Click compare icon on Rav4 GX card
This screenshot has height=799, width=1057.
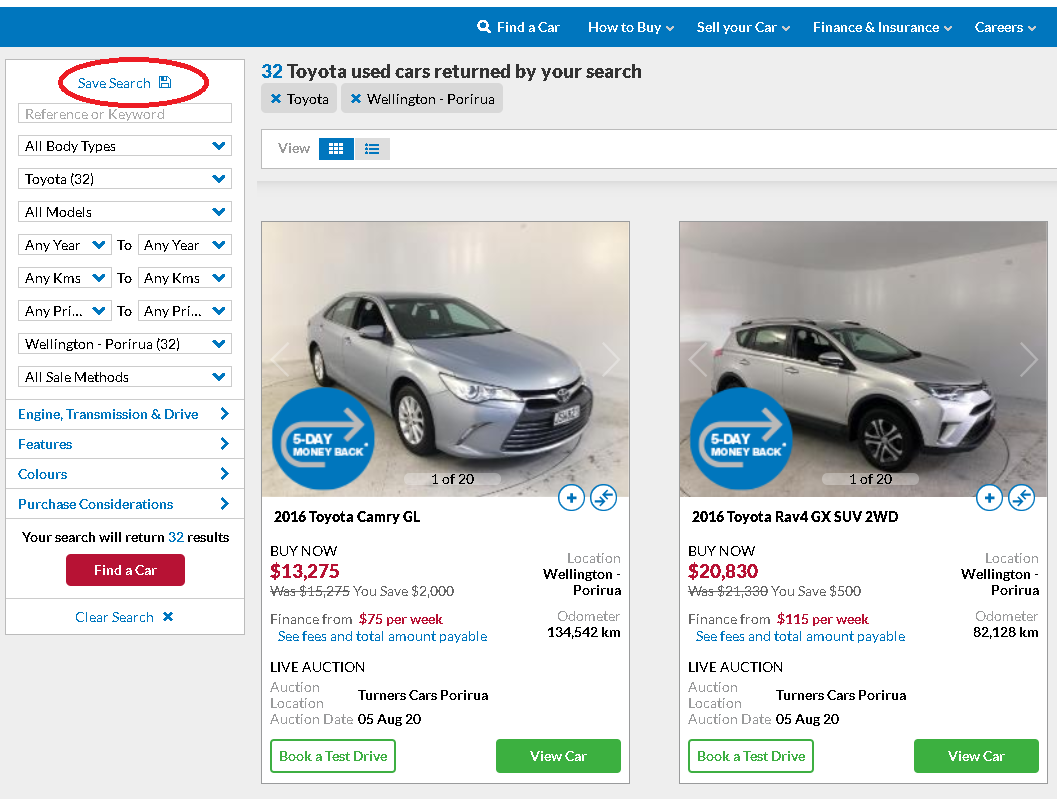[1021, 498]
